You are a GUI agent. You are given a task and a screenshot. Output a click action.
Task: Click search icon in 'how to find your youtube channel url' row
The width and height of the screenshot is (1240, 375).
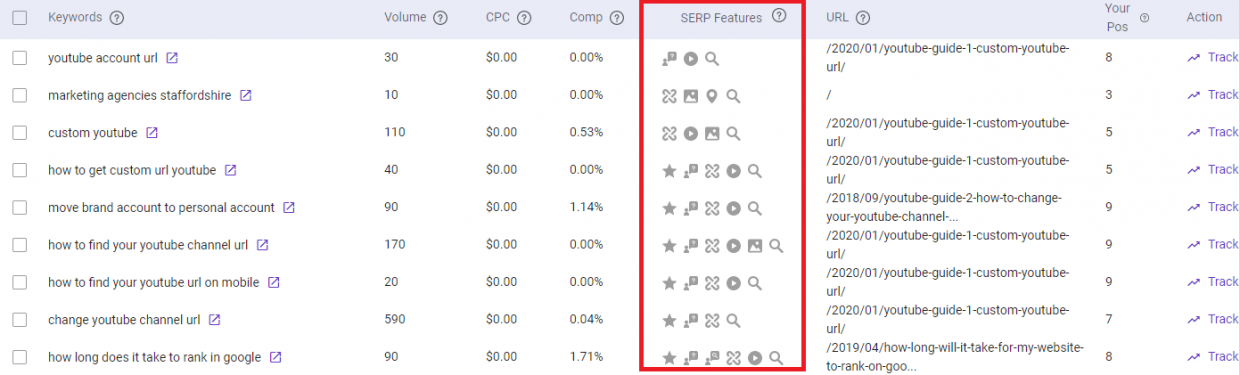pos(776,246)
